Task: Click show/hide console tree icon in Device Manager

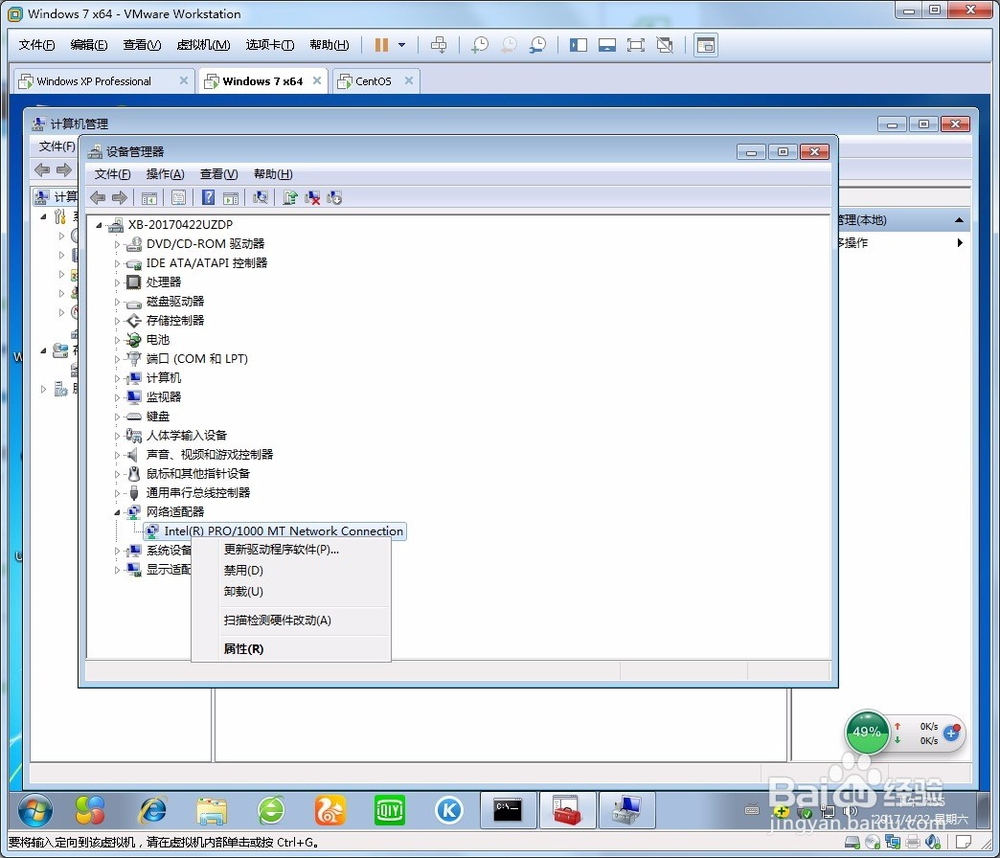Action: [x=149, y=198]
